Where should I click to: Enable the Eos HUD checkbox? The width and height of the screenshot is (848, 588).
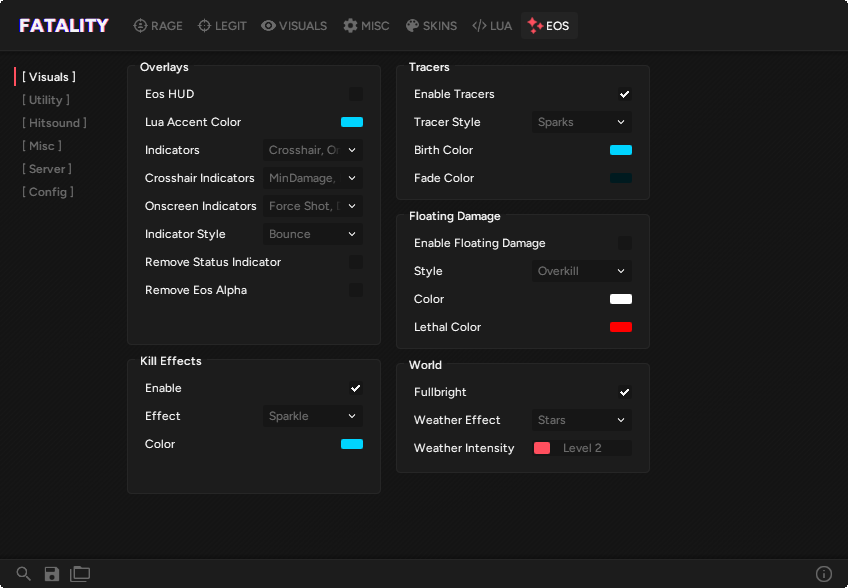pos(356,94)
